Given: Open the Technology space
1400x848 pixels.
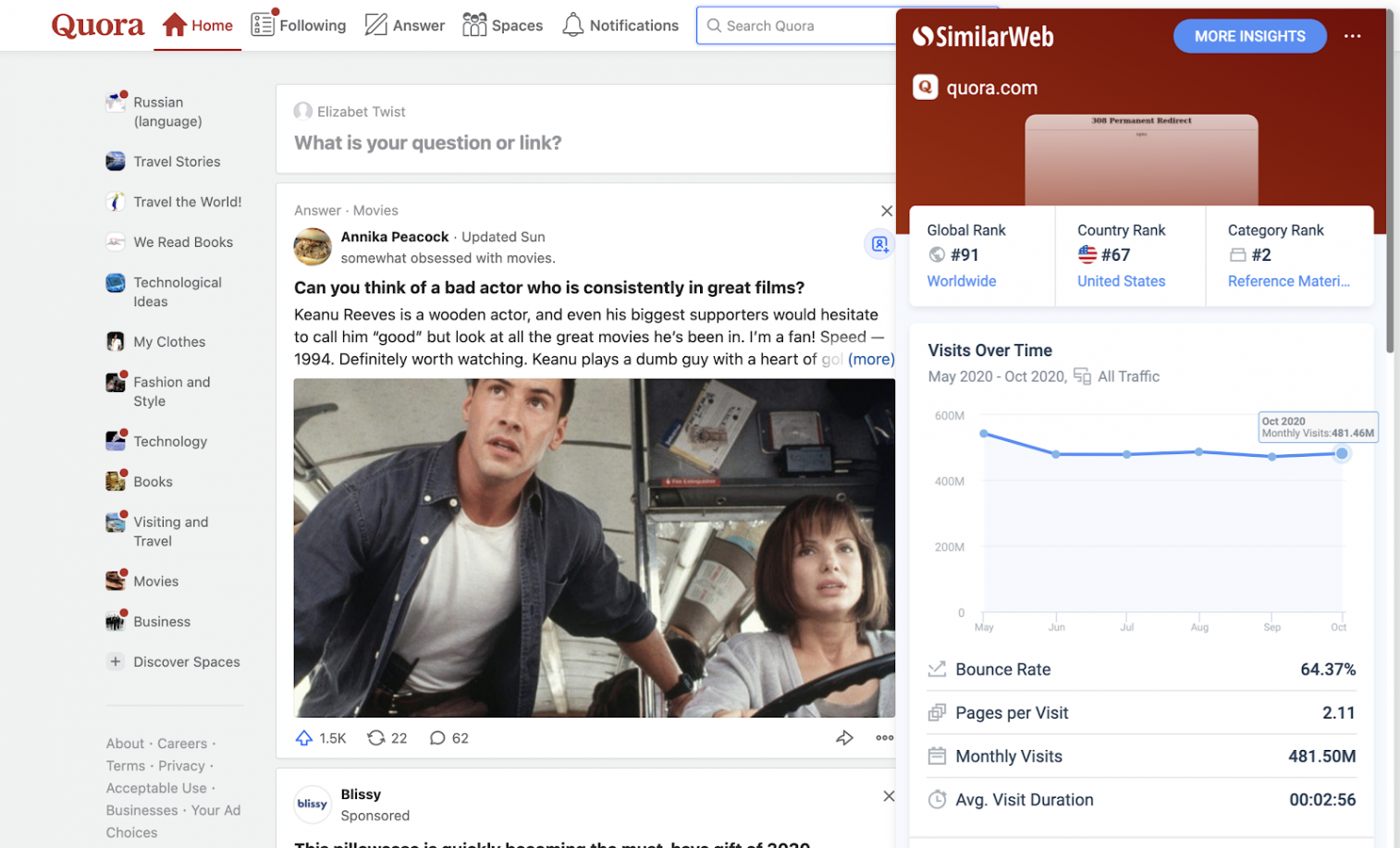Looking at the screenshot, I should click(x=156, y=441).
